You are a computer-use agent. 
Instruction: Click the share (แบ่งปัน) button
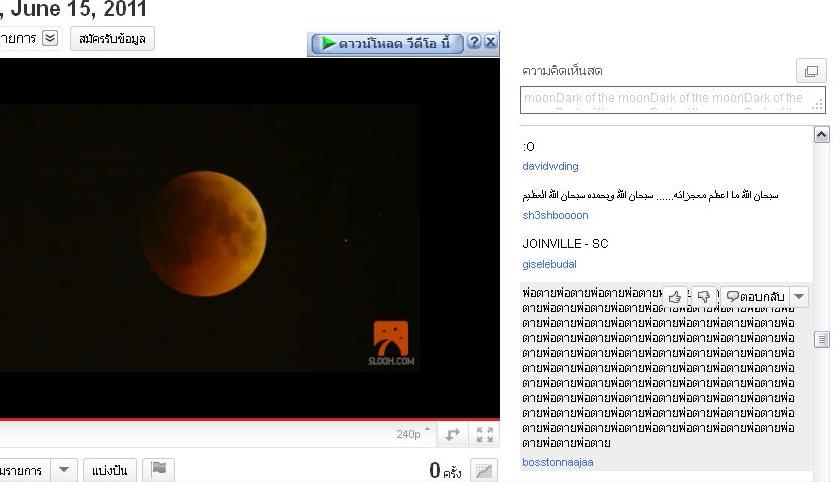click(x=109, y=470)
